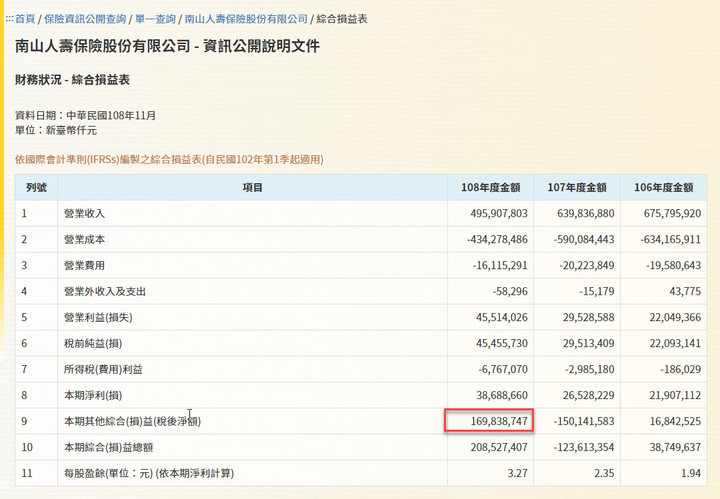
Task: Click the value 38,688,660
Action: [x=502, y=395]
